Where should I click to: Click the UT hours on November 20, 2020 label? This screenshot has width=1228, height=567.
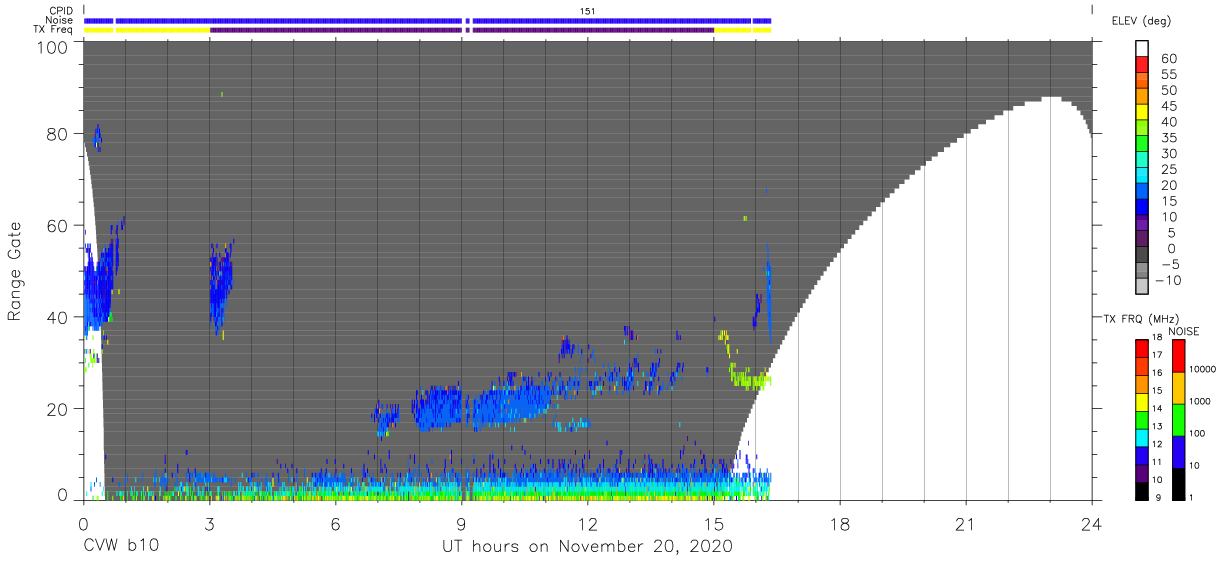[x=588, y=547]
